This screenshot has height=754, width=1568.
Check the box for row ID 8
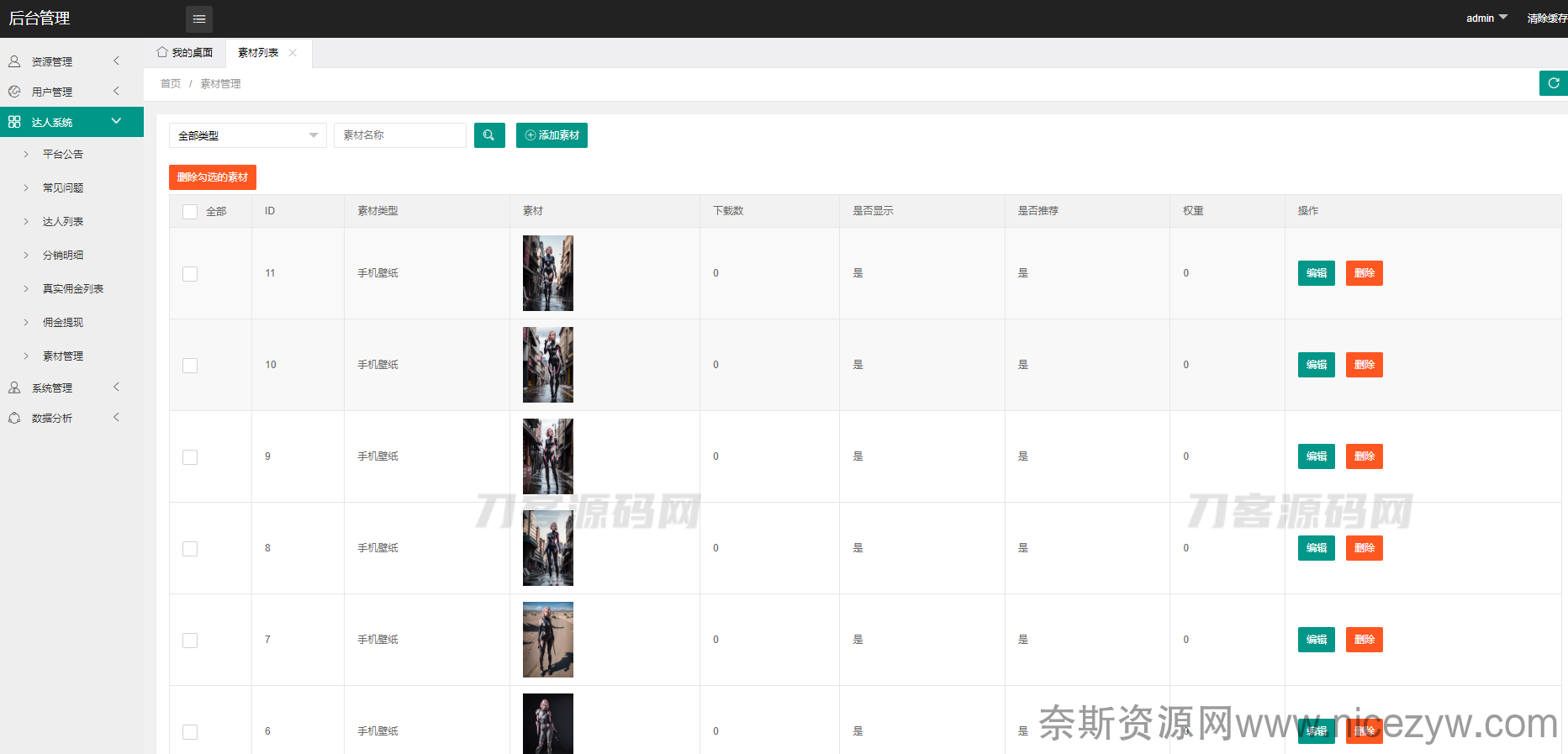(x=190, y=549)
